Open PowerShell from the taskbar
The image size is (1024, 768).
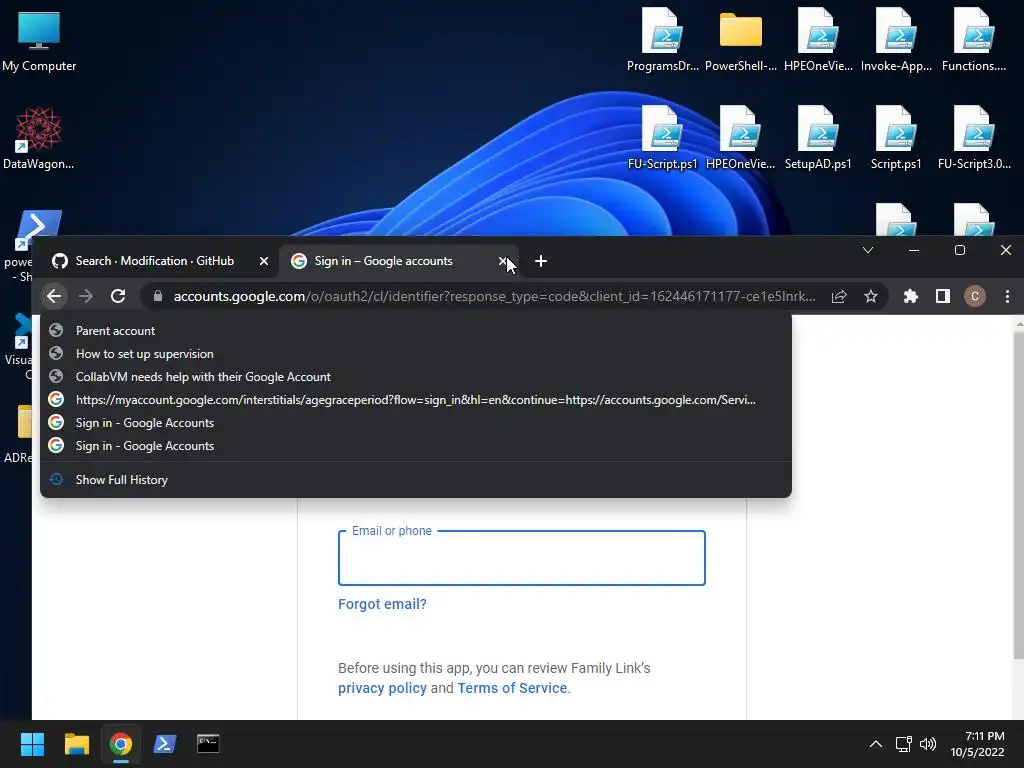pyautogui.click(x=165, y=744)
